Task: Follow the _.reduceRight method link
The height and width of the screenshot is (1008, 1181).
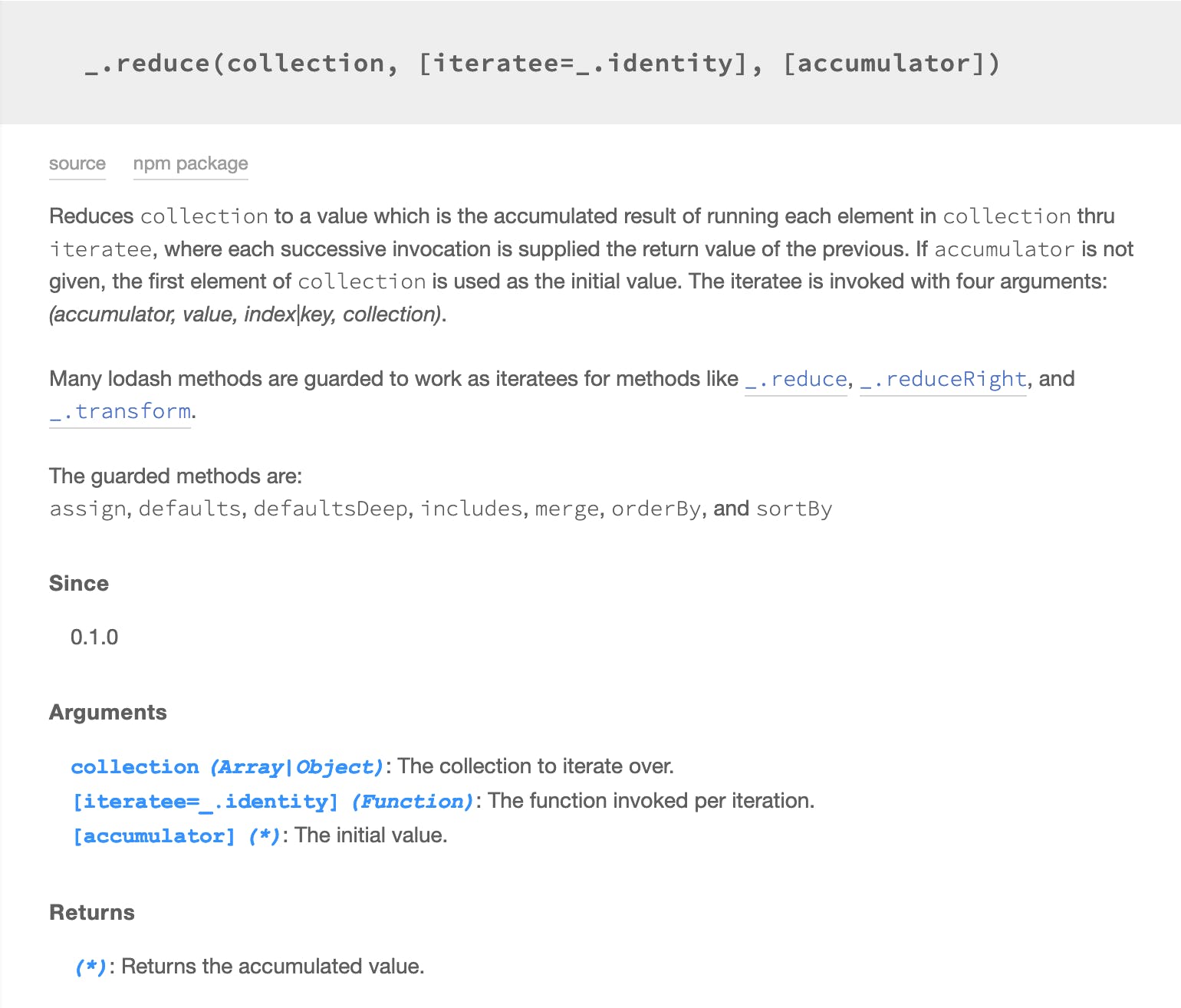Action: pos(942,379)
